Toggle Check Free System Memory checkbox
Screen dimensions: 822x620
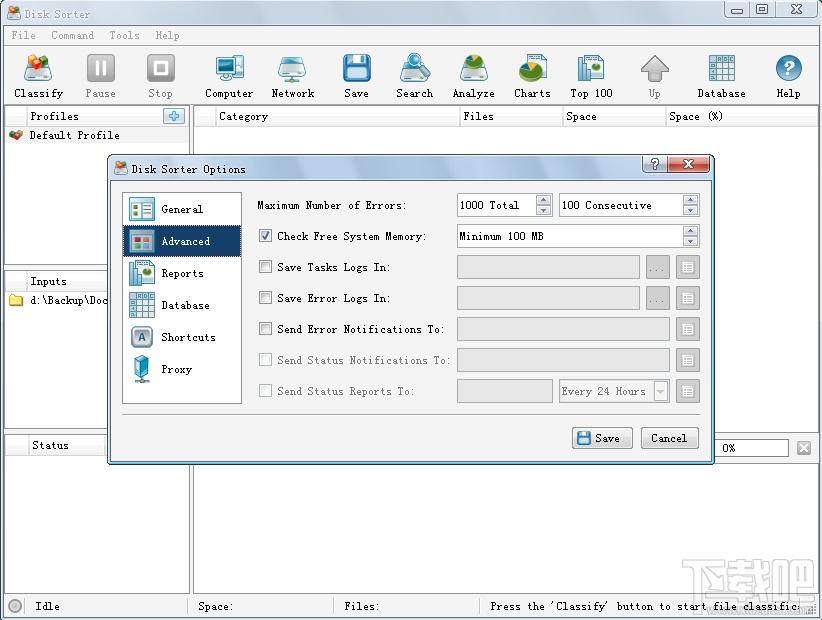click(265, 236)
